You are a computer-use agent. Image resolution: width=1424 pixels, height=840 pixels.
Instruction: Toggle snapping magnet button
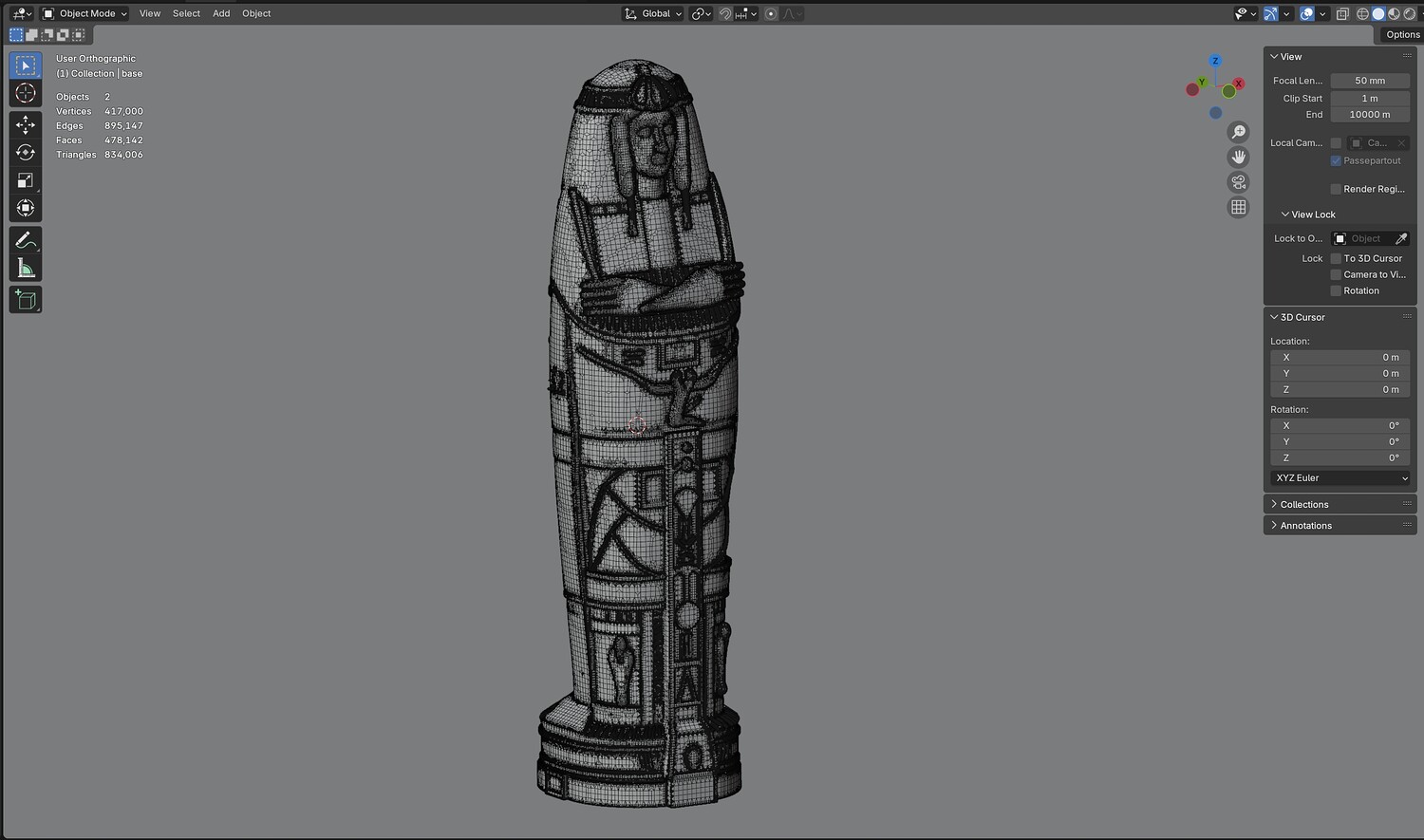[x=725, y=13]
